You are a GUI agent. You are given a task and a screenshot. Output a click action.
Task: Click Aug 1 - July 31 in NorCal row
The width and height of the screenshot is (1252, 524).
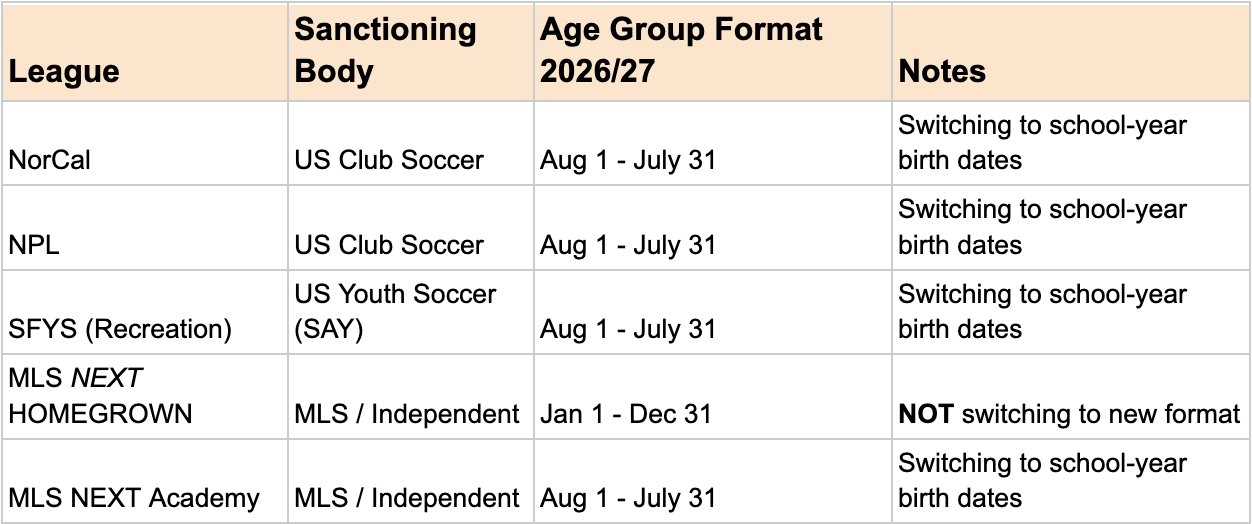coord(713,143)
